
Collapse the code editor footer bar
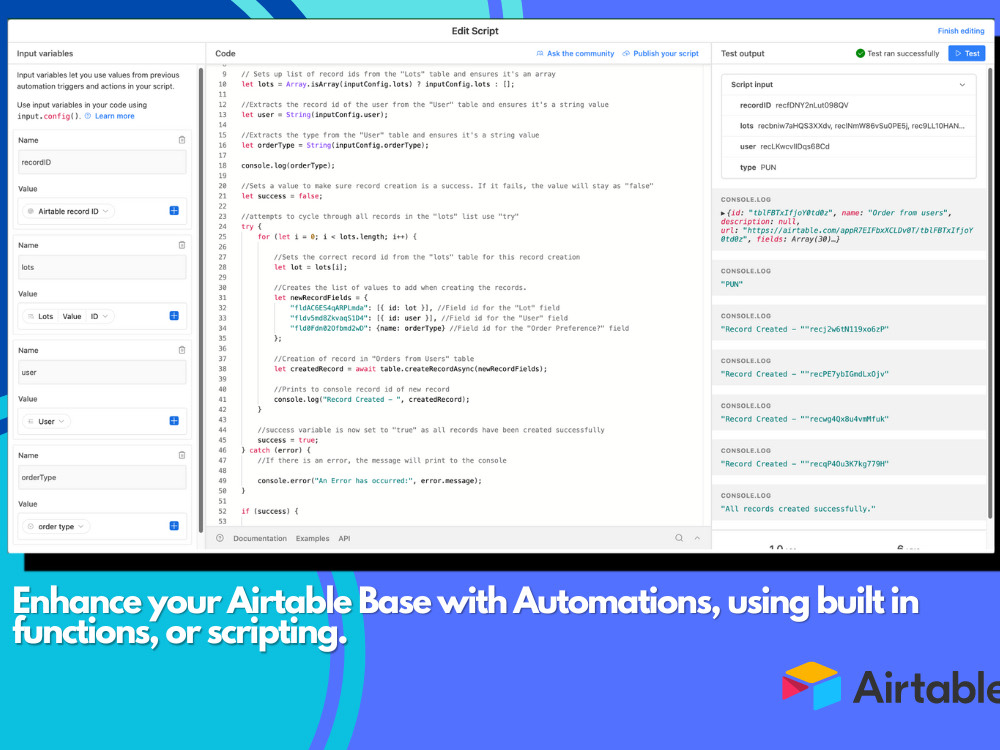(x=697, y=538)
